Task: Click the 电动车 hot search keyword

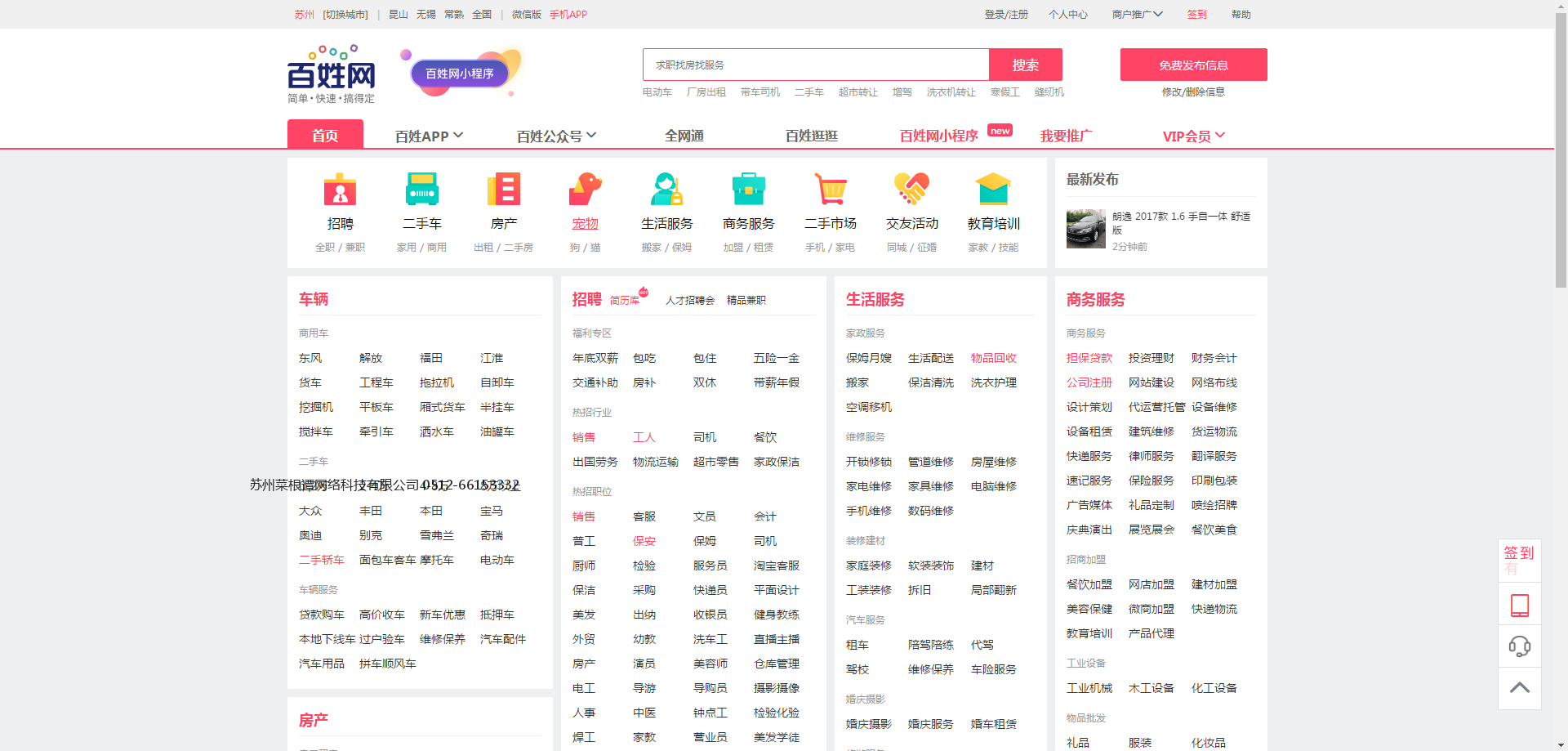Action: [657, 92]
